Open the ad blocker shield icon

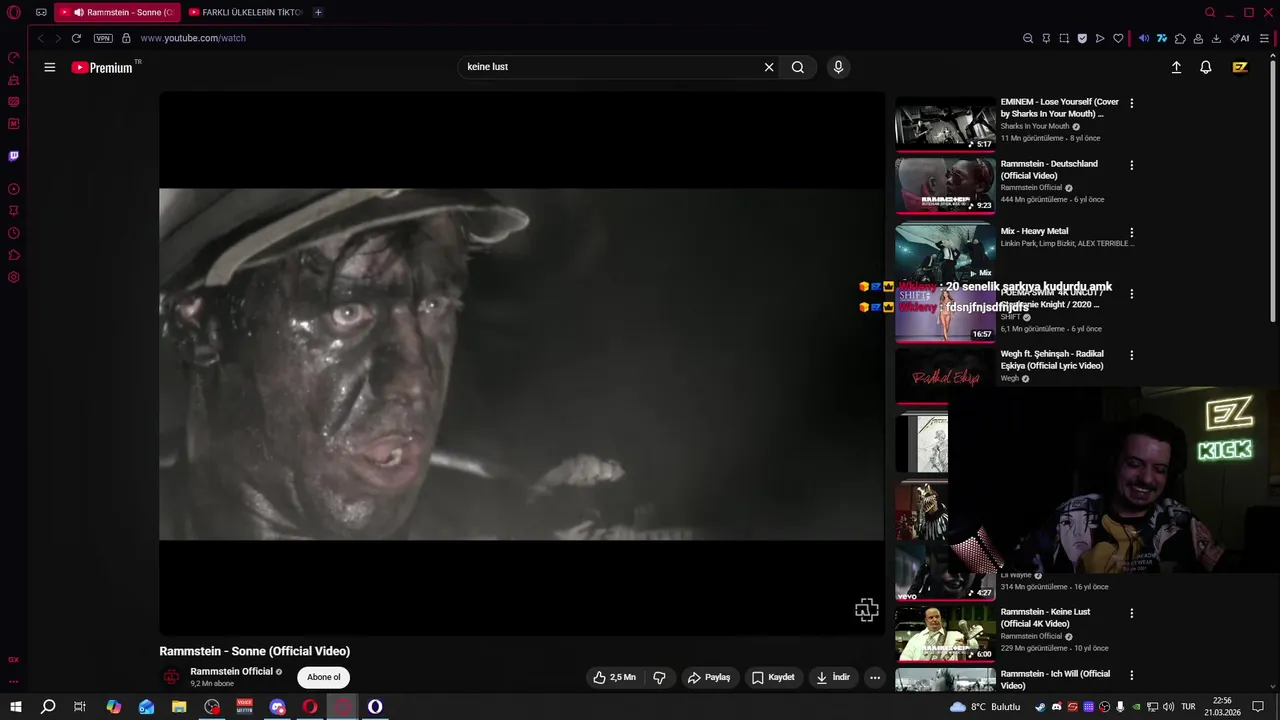1082,38
